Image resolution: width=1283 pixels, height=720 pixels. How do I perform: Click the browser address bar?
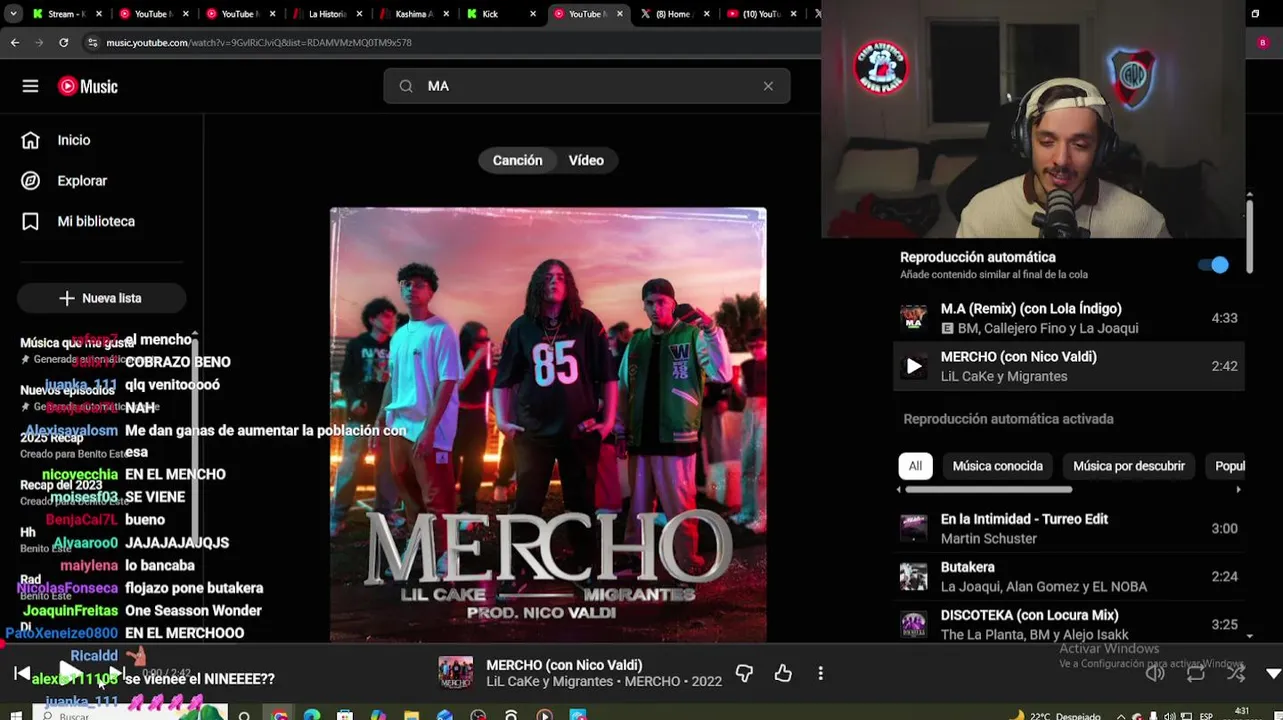[x=450, y=43]
